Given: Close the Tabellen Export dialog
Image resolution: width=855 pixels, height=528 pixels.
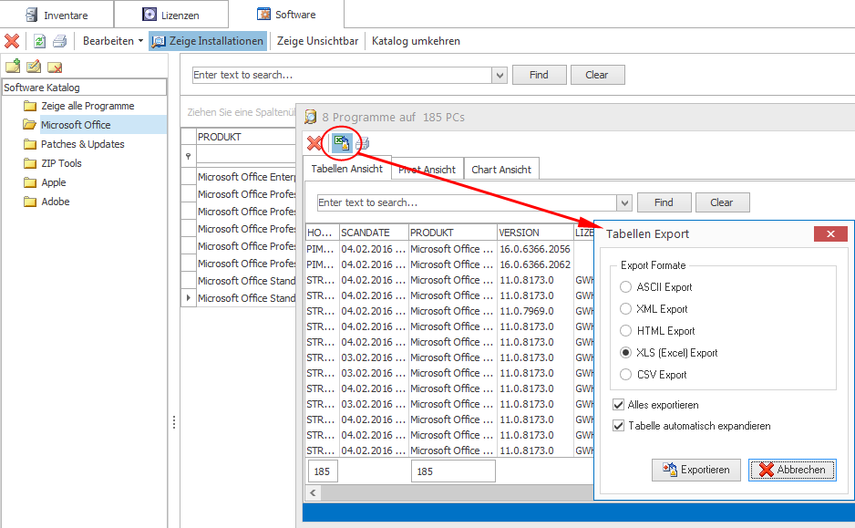Looking at the screenshot, I should click(x=830, y=234).
